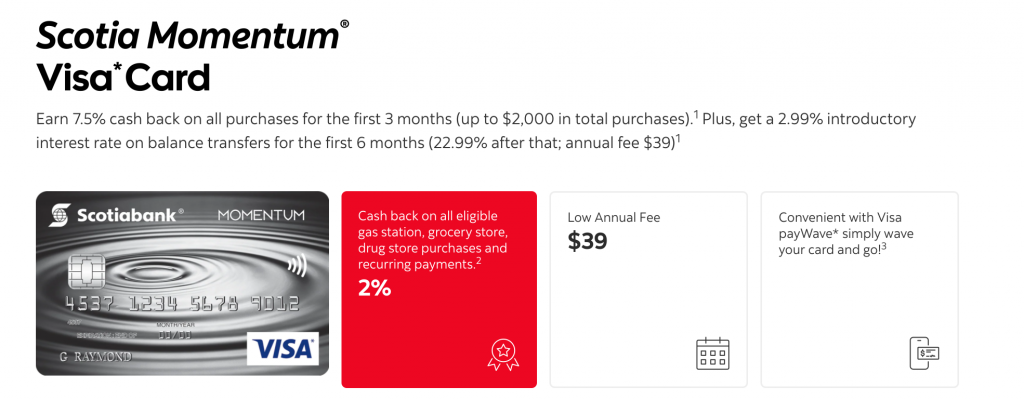Click the mobile payment icon in payWave card

click(x=925, y=354)
